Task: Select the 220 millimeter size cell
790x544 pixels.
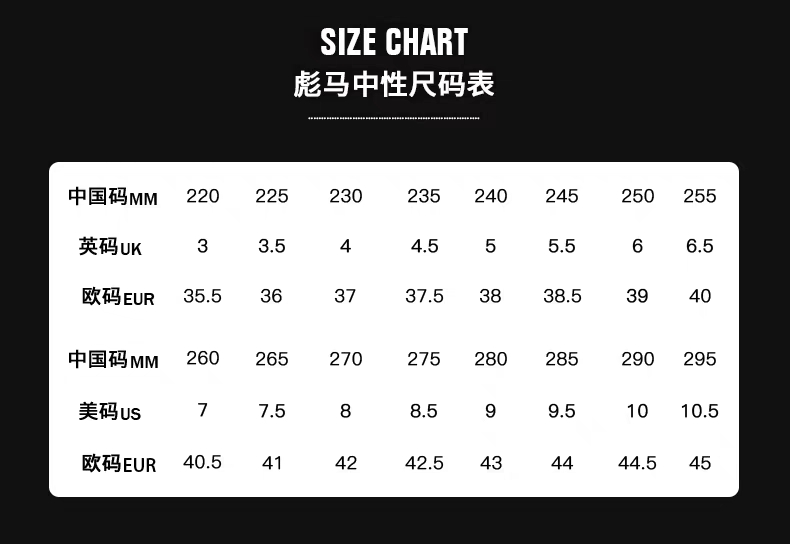Action: click(203, 196)
